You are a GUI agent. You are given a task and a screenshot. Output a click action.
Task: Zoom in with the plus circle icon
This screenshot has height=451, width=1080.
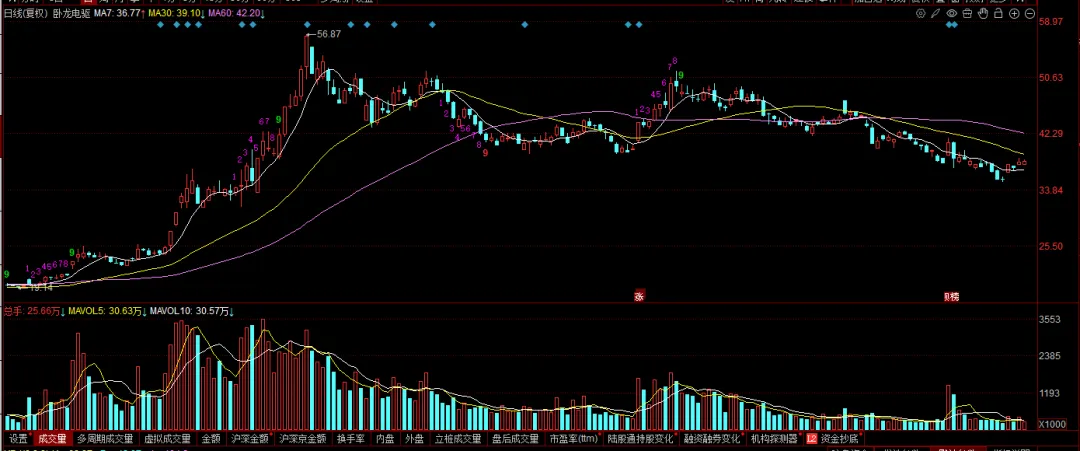pyautogui.click(x=1014, y=13)
